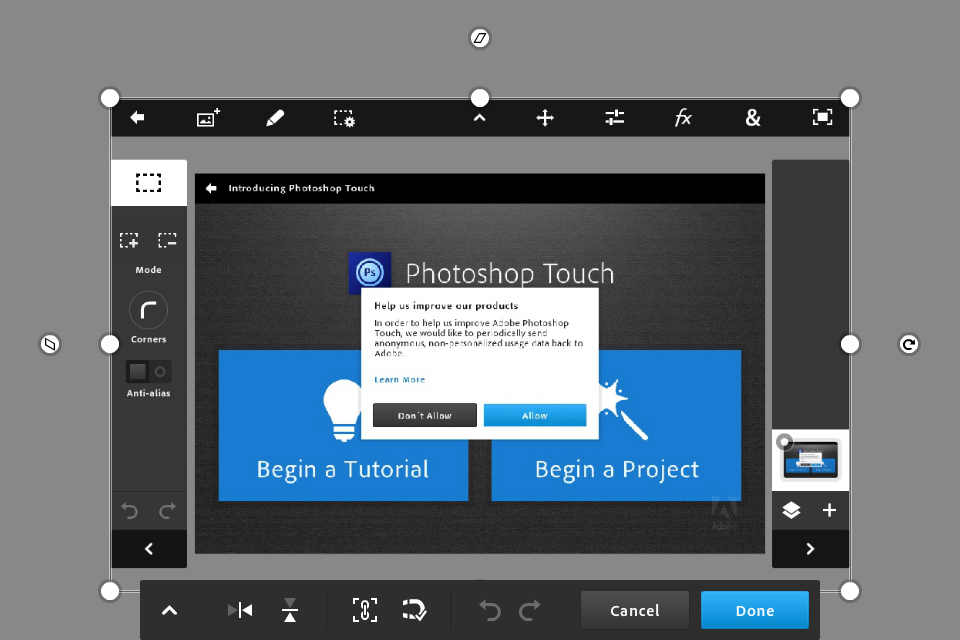Viewport: 960px width, 640px height.
Task: Toggle the Anti-alias switch
Action: (x=148, y=371)
